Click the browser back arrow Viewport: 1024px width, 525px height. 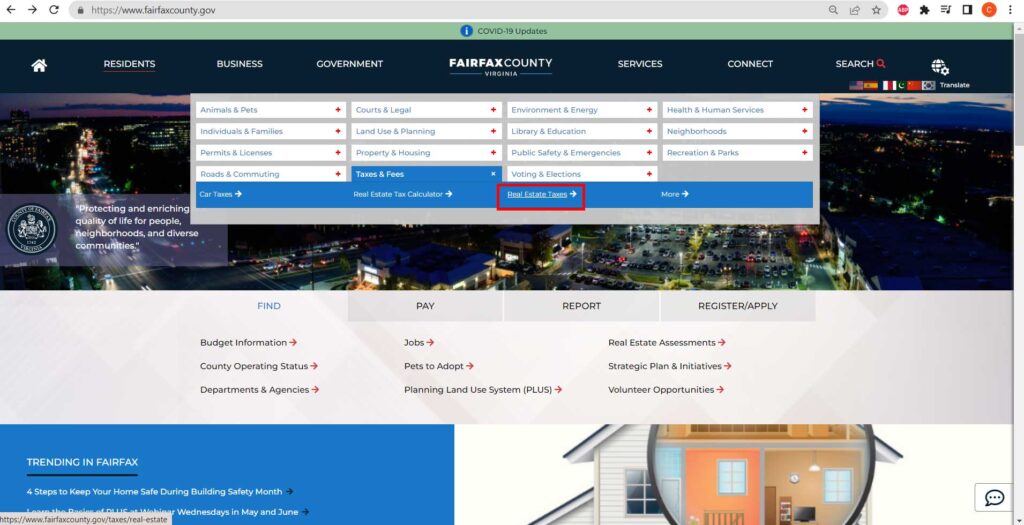pos(10,10)
